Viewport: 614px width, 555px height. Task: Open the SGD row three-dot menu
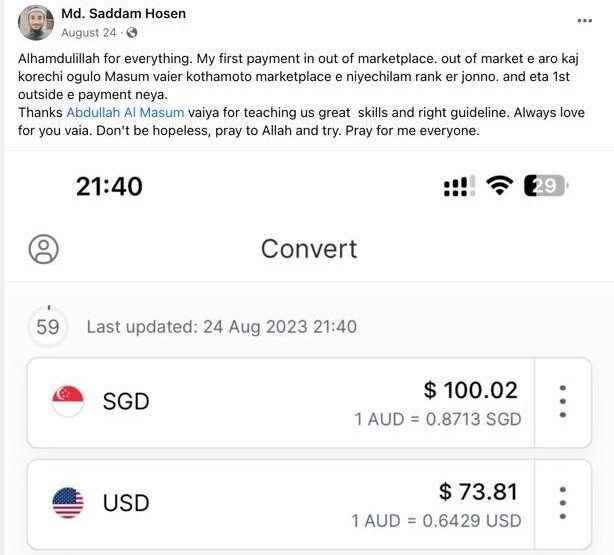(x=563, y=402)
